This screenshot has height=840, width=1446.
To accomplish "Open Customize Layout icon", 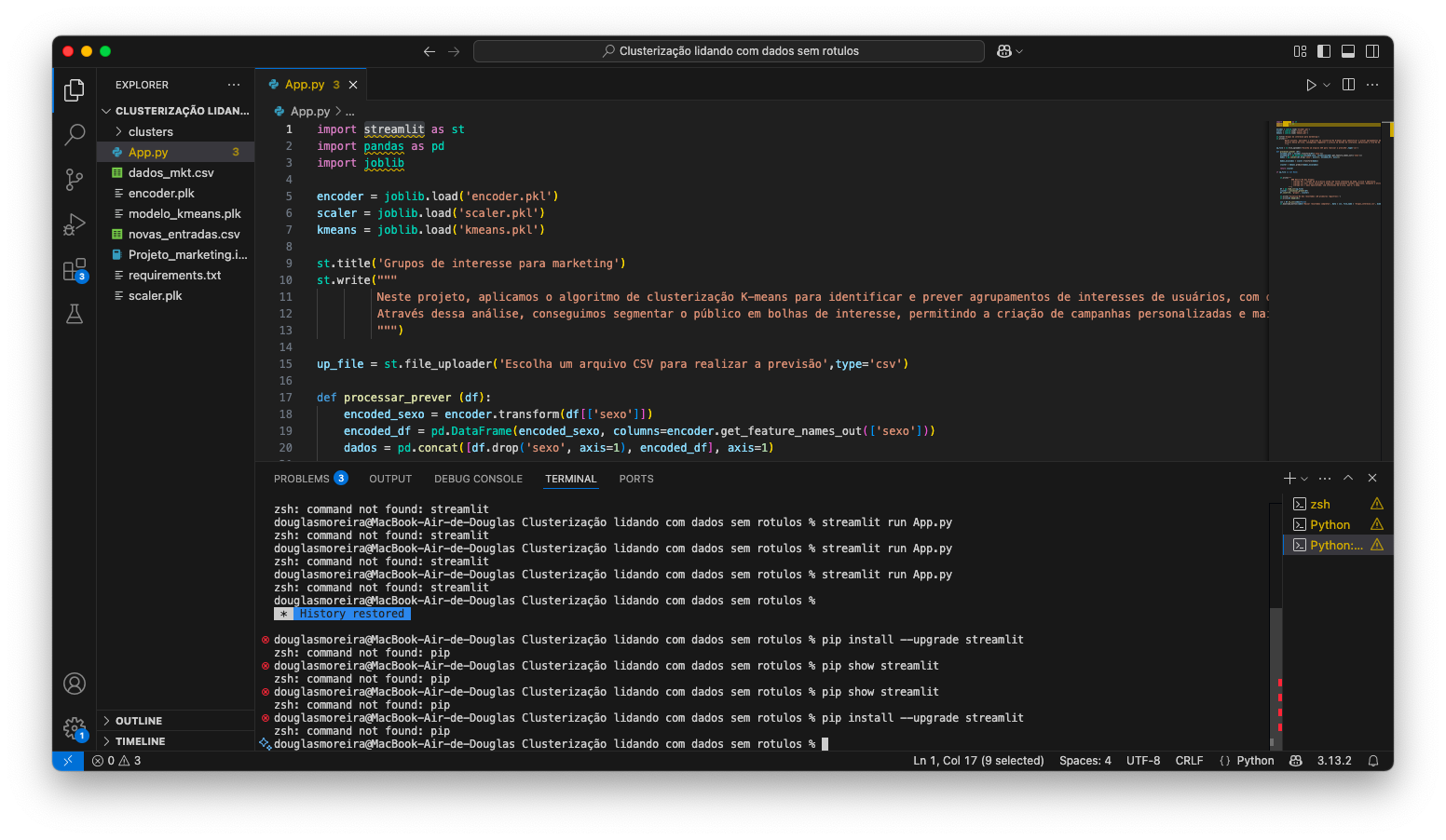I will [1300, 51].
